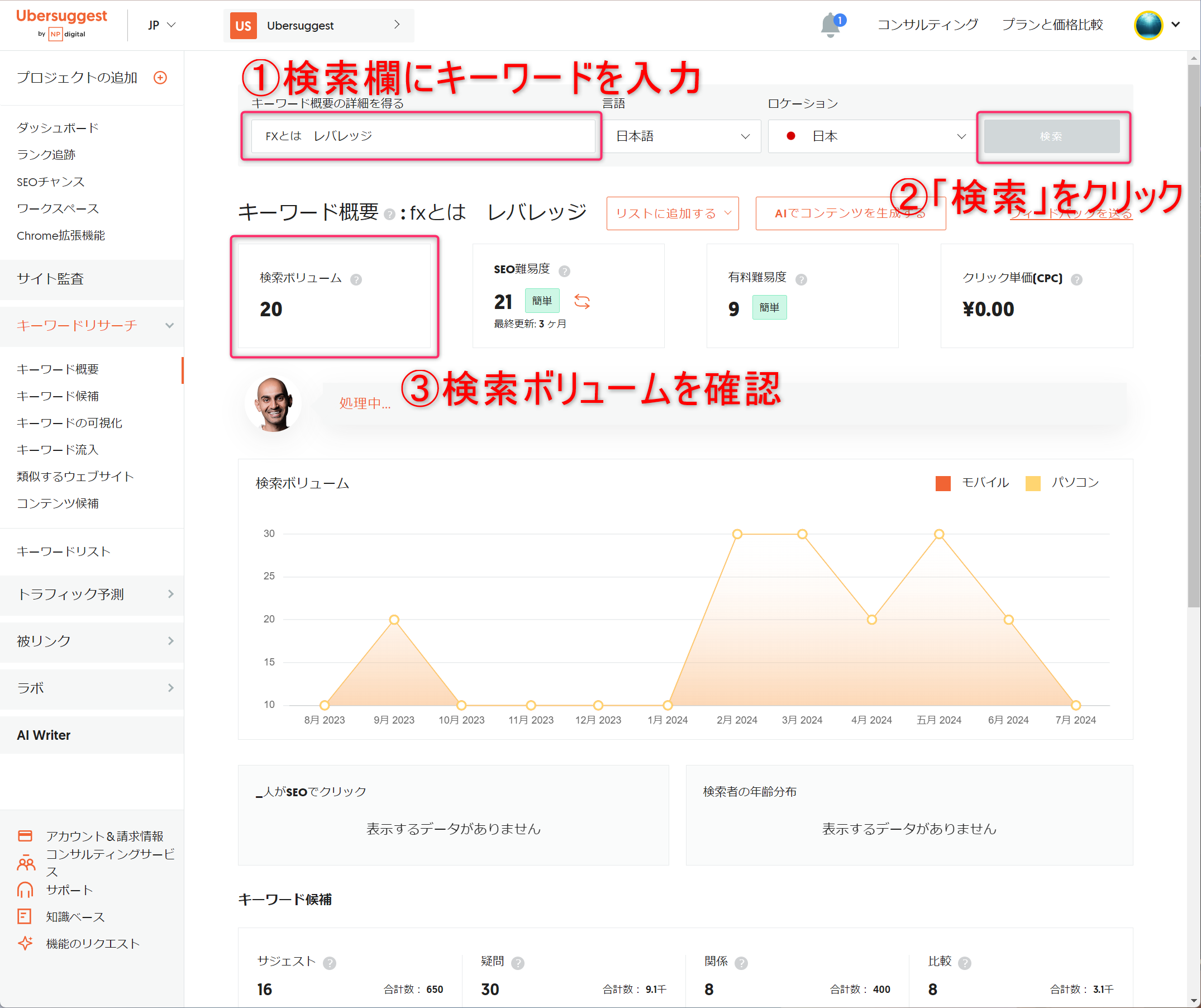The image size is (1201, 1008).
Task: Click help icon next to サジェスト
Action: [330, 963]
